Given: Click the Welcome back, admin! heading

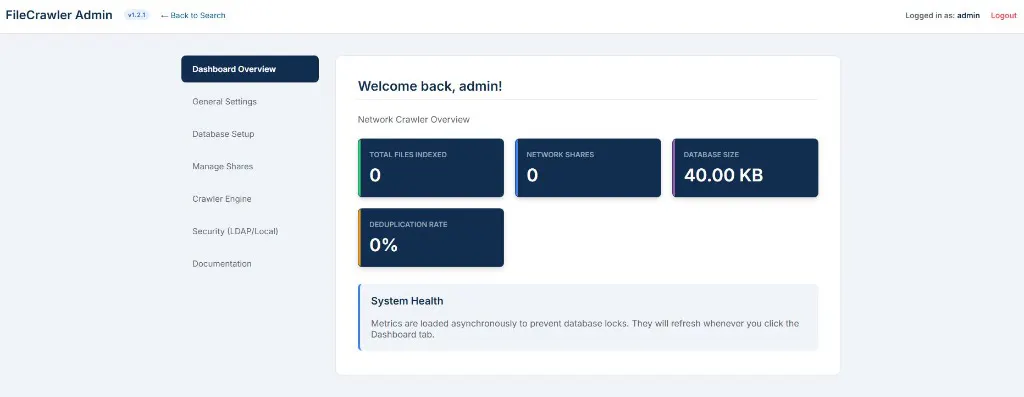Looking at the screenshot, I should click(430, 86).
